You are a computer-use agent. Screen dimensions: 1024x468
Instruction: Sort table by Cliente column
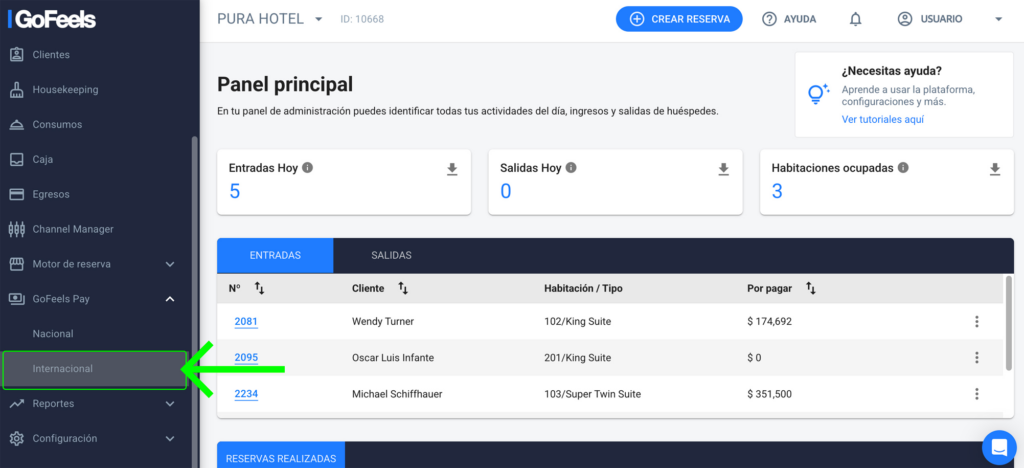403,288
